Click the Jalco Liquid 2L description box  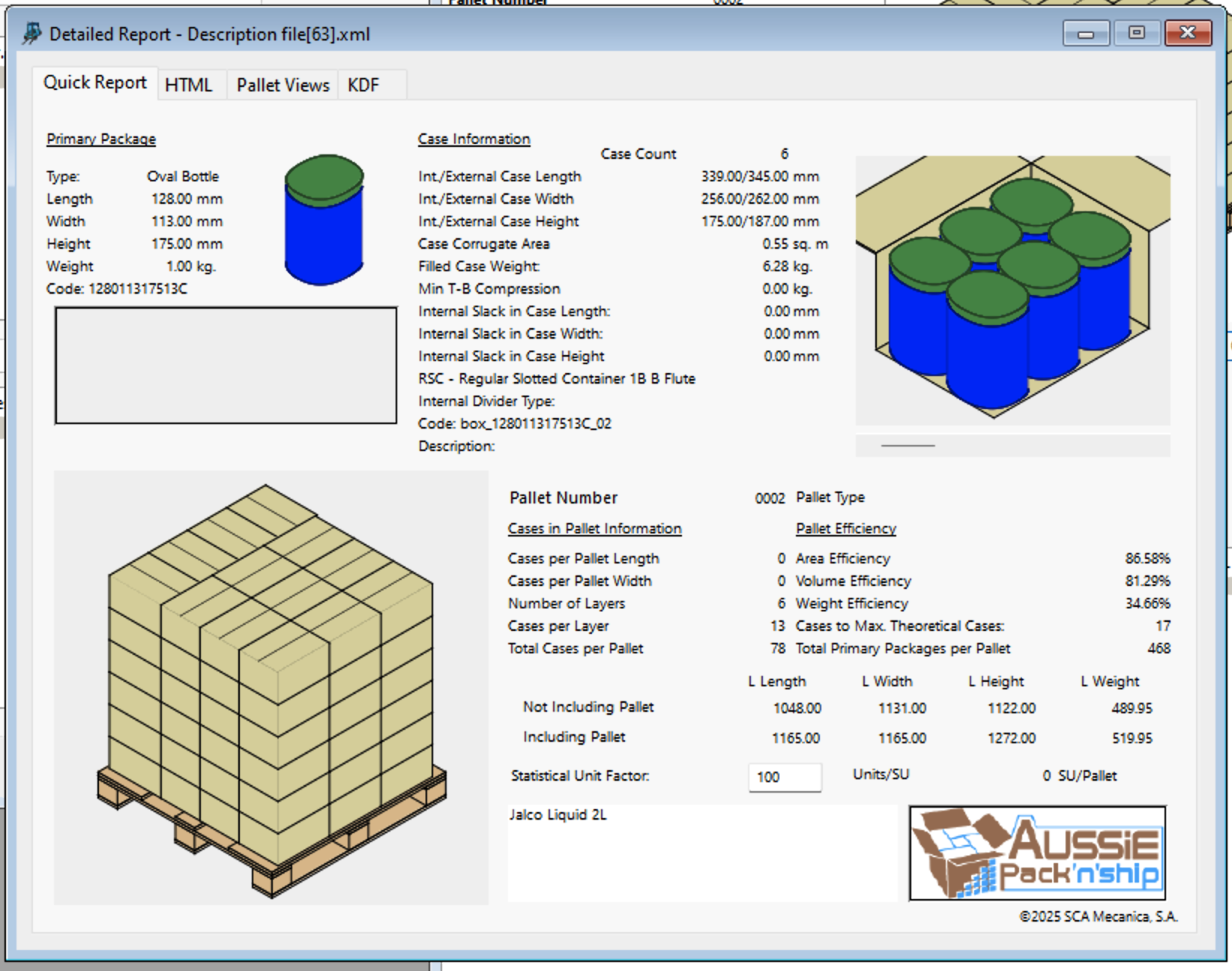point(702,853)
